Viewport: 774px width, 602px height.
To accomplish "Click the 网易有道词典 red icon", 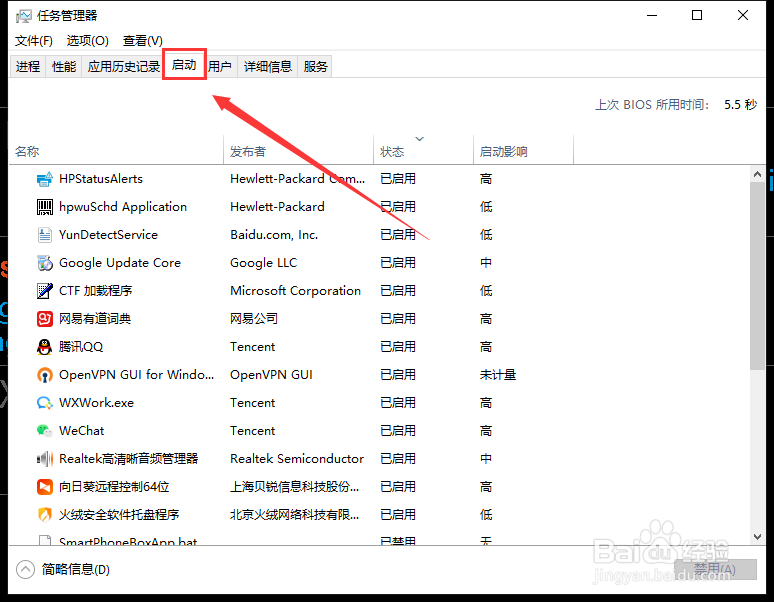I will (x=44, y=319).
